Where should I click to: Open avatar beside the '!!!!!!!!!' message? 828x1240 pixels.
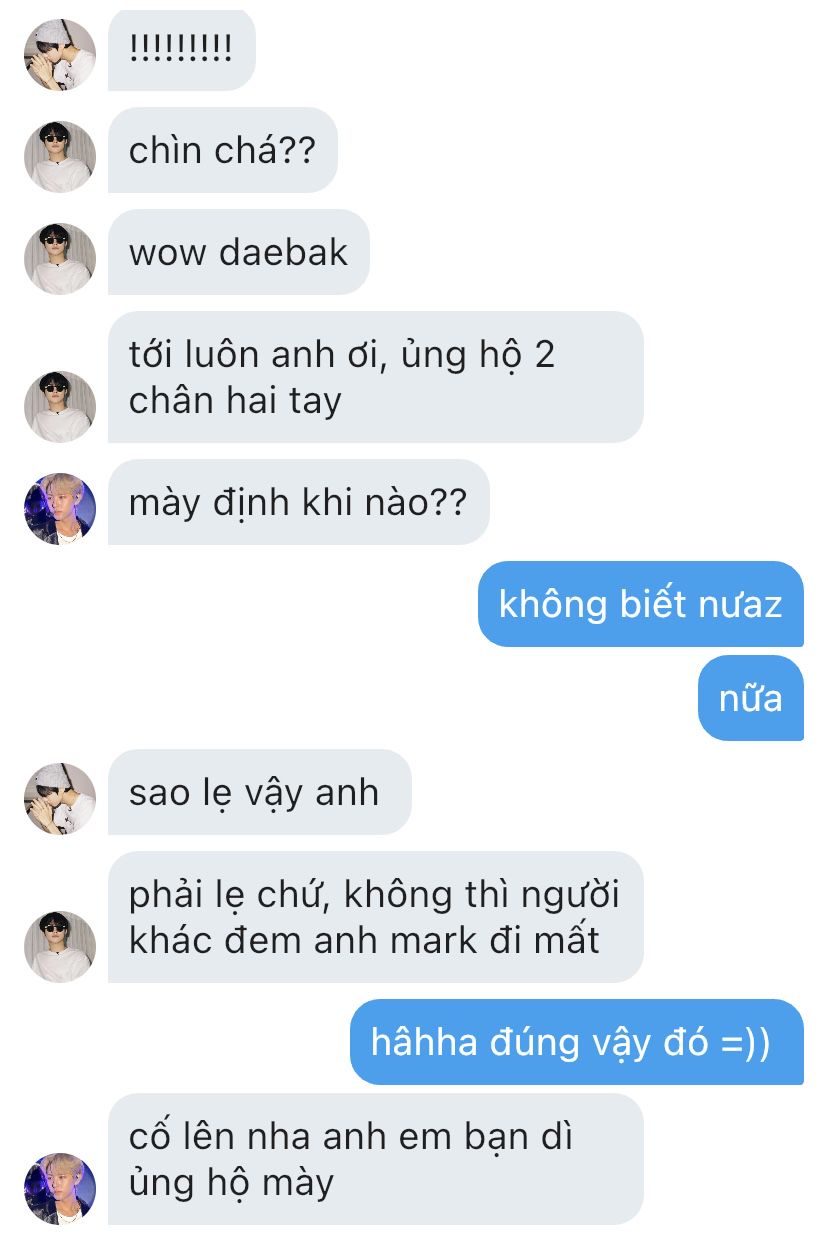point(60,54)
